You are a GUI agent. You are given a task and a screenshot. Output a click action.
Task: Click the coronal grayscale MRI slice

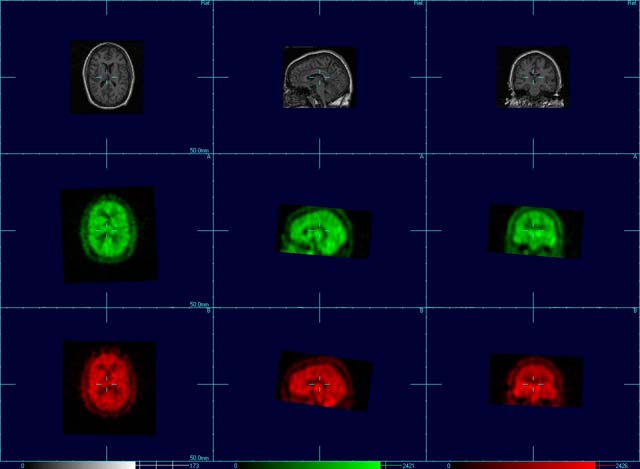(532, 77)
